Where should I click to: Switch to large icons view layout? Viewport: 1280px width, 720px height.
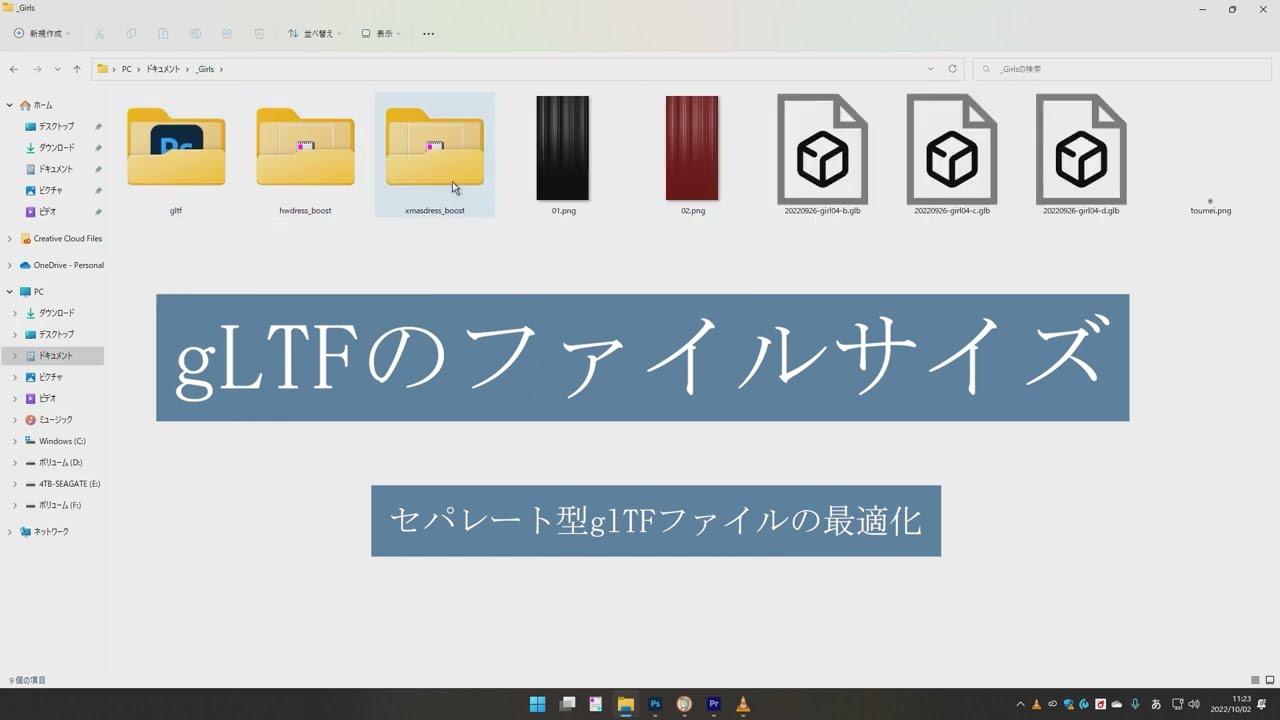pyautogui.click(x=1270, y=680)
